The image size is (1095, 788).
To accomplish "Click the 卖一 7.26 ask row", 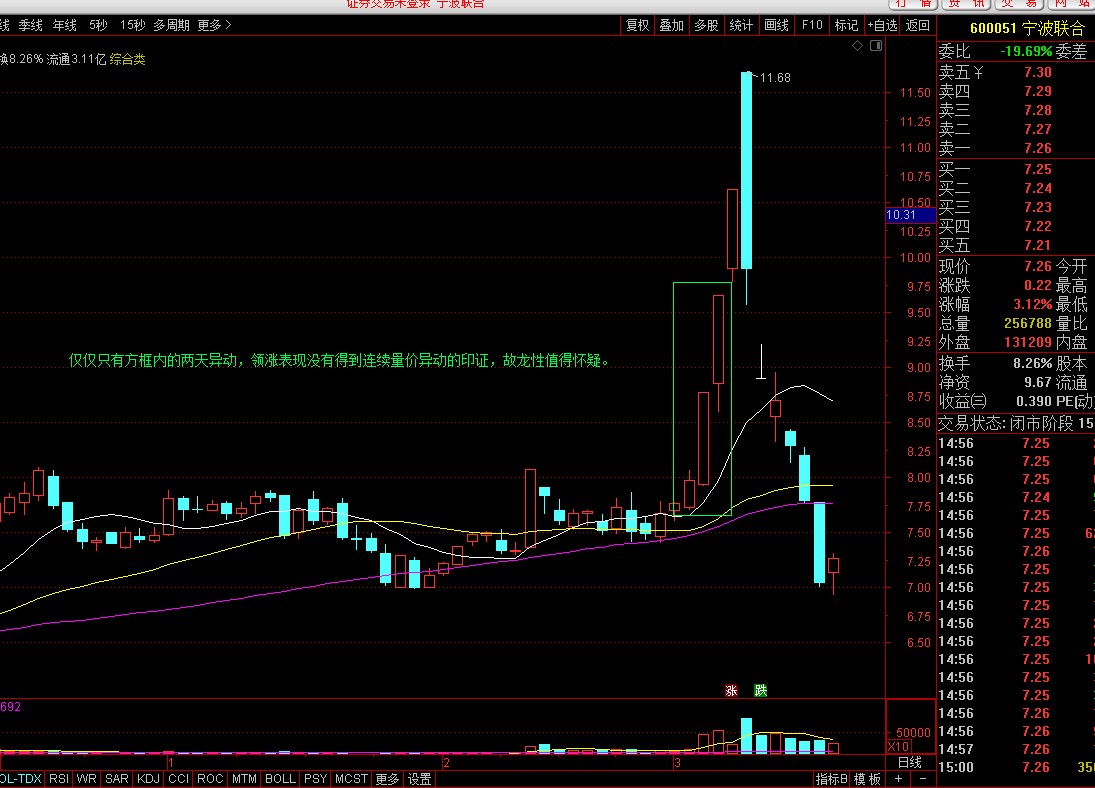I will point(1015,148).
